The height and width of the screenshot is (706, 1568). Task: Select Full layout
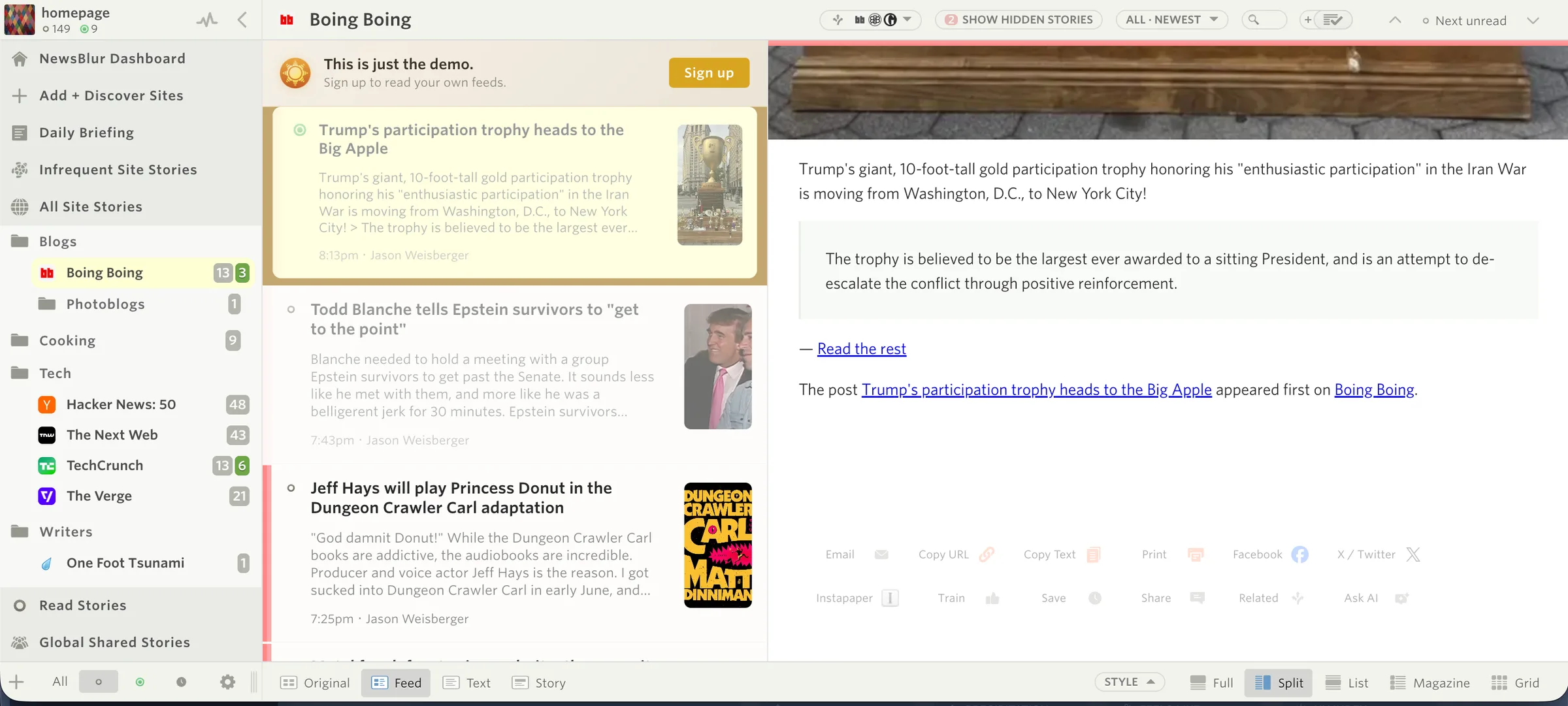tap(1212, 682)
